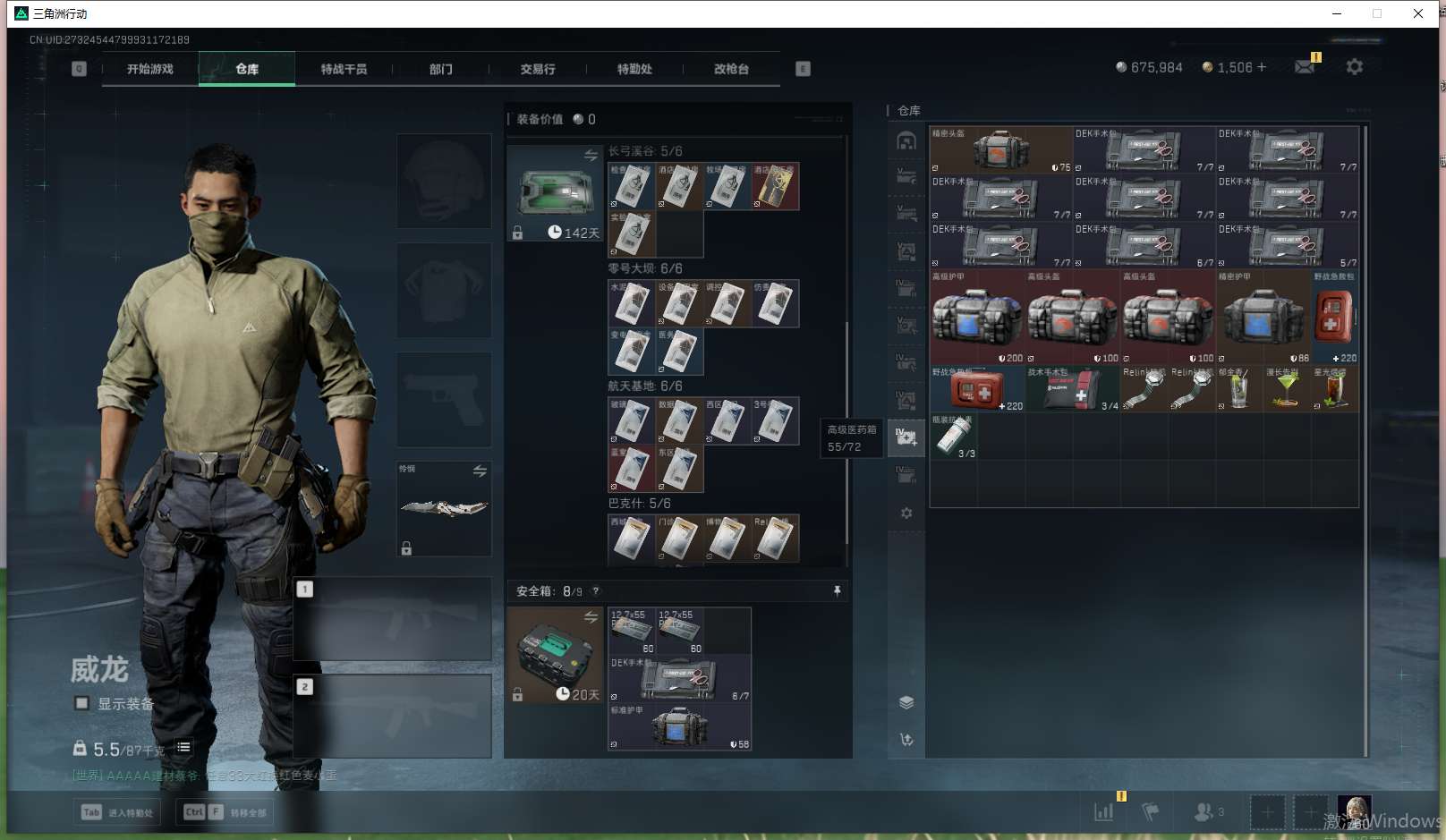Select the 标准护甲 repair kit in safe box
Viewport: 1446px width, 840px height.
680,726
